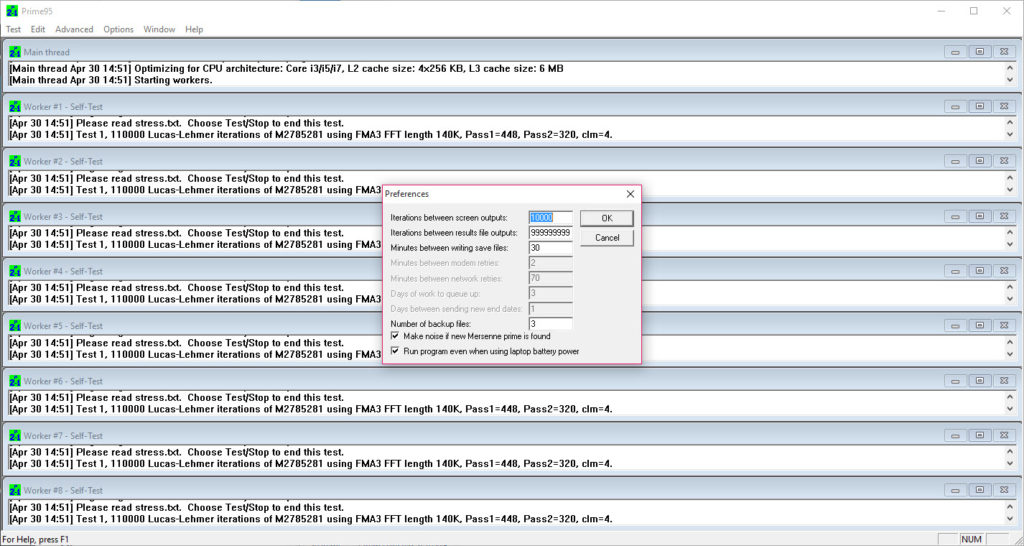
Task: Maximize the Worker #2 child window
Action: pyautogui.click(x=980, y=161)
